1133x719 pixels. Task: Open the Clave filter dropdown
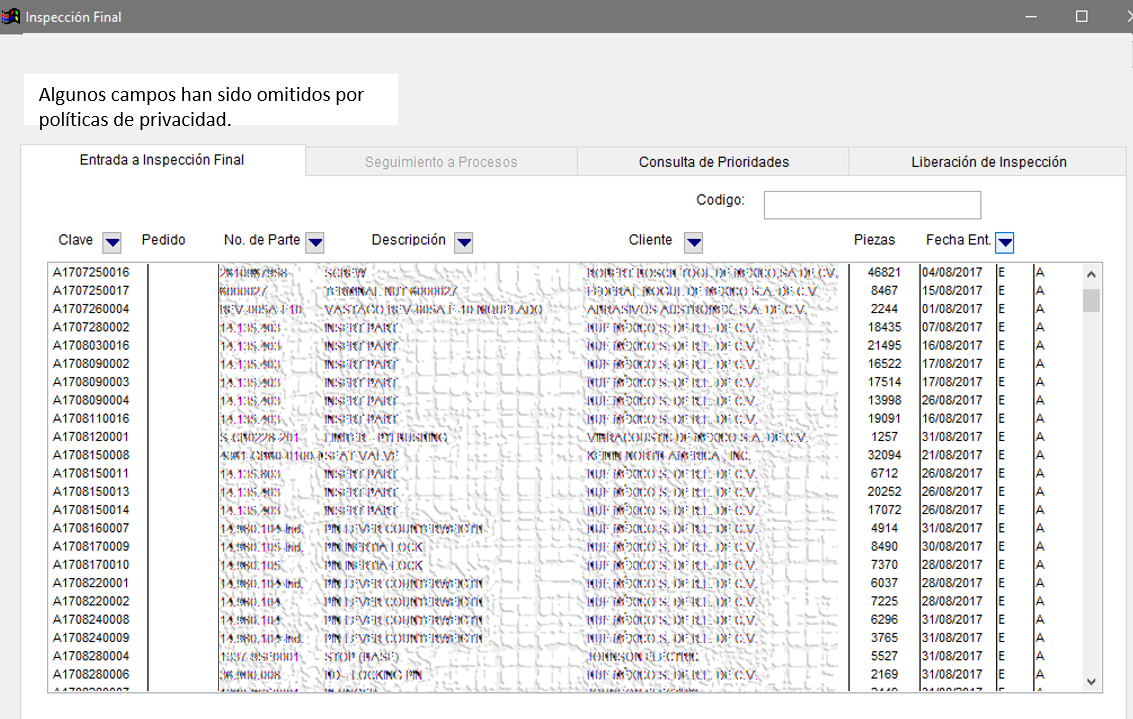(112, 242)
